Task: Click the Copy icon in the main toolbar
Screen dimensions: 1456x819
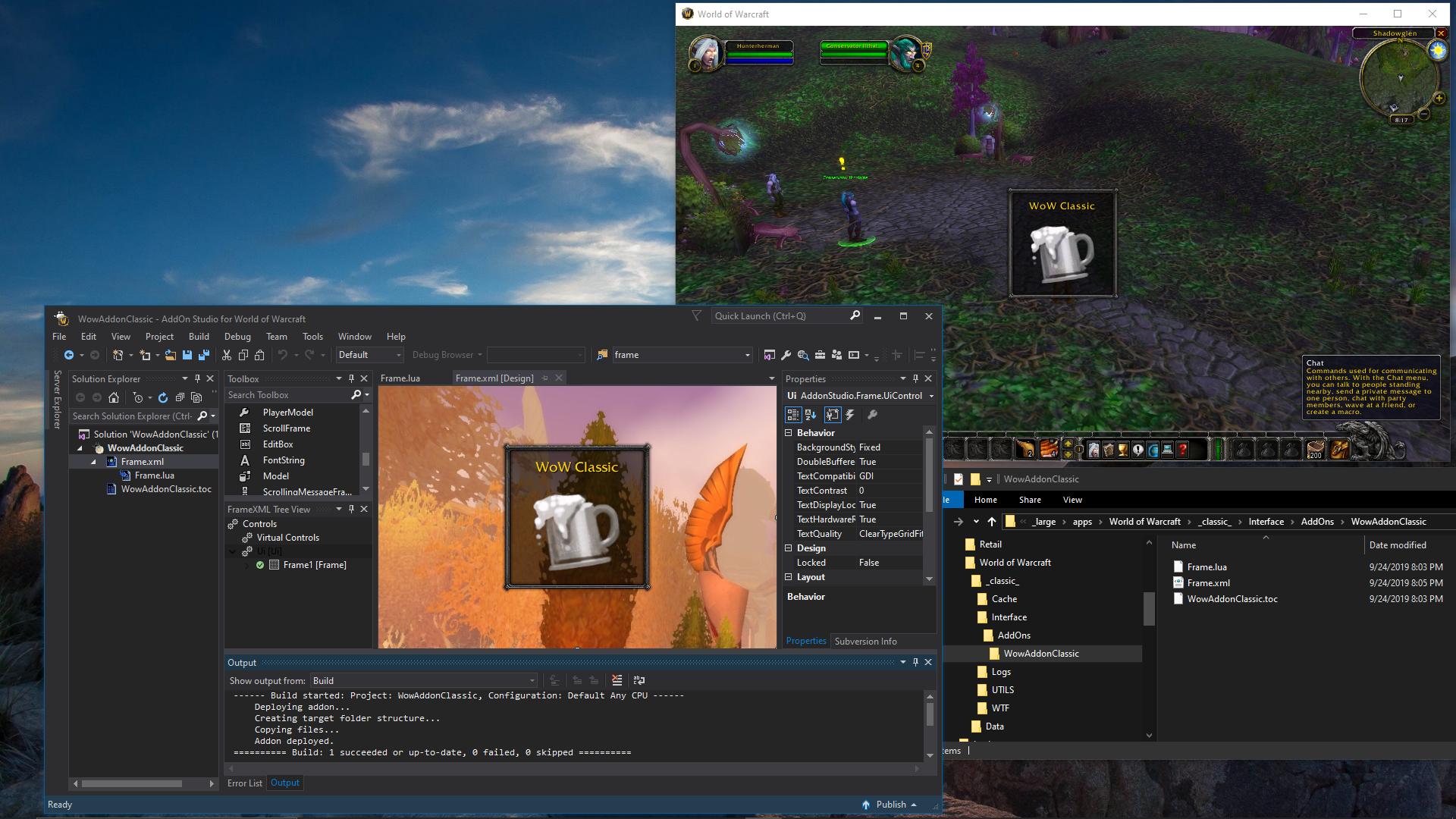Action: point(243,355)
